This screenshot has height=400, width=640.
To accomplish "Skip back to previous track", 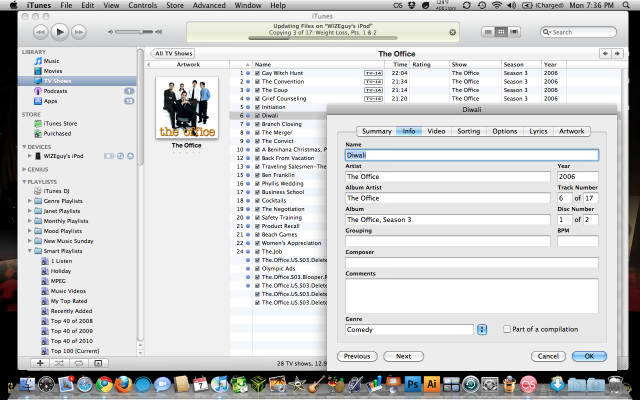I will click(x=40, y=32).
